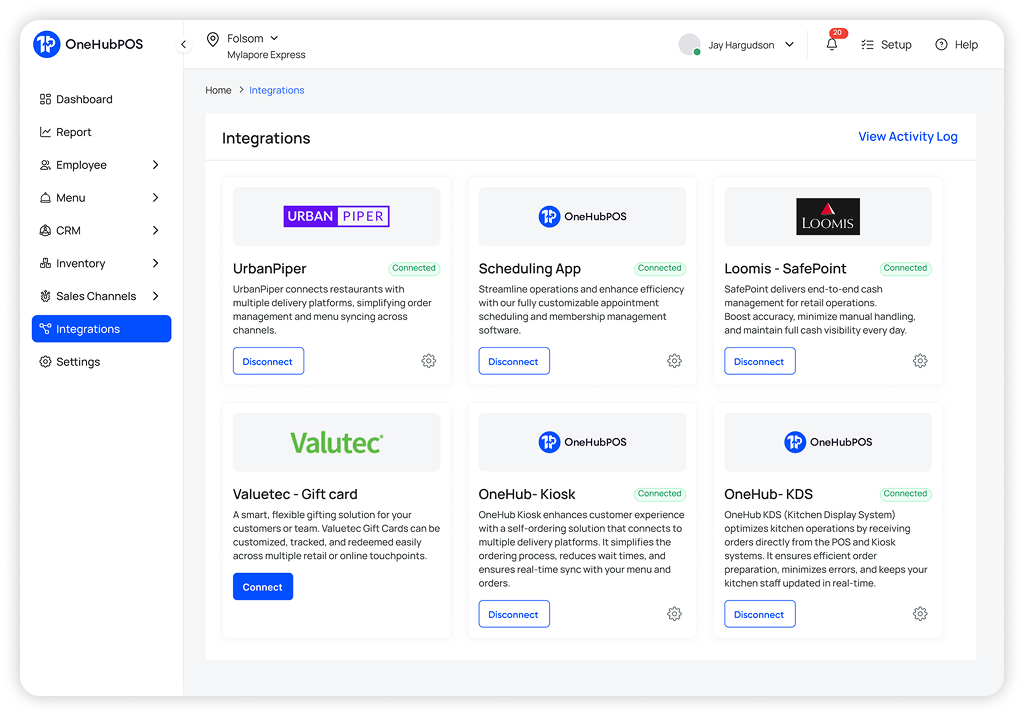
Task: Open notifications bell with 20 badge
Action: pos(832,44)
